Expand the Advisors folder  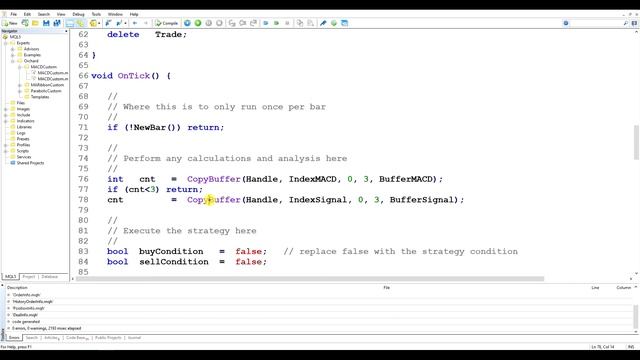tap(13, 49)
